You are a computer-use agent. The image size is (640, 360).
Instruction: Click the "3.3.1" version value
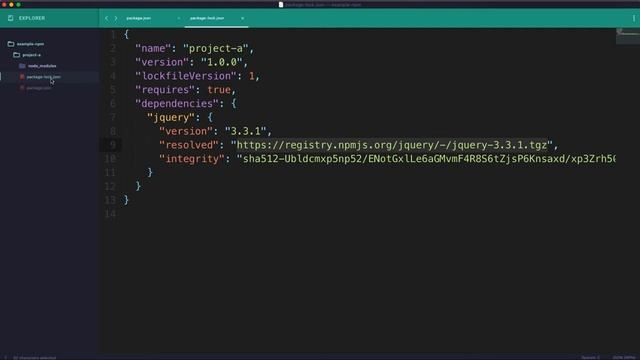pos(246,131)
